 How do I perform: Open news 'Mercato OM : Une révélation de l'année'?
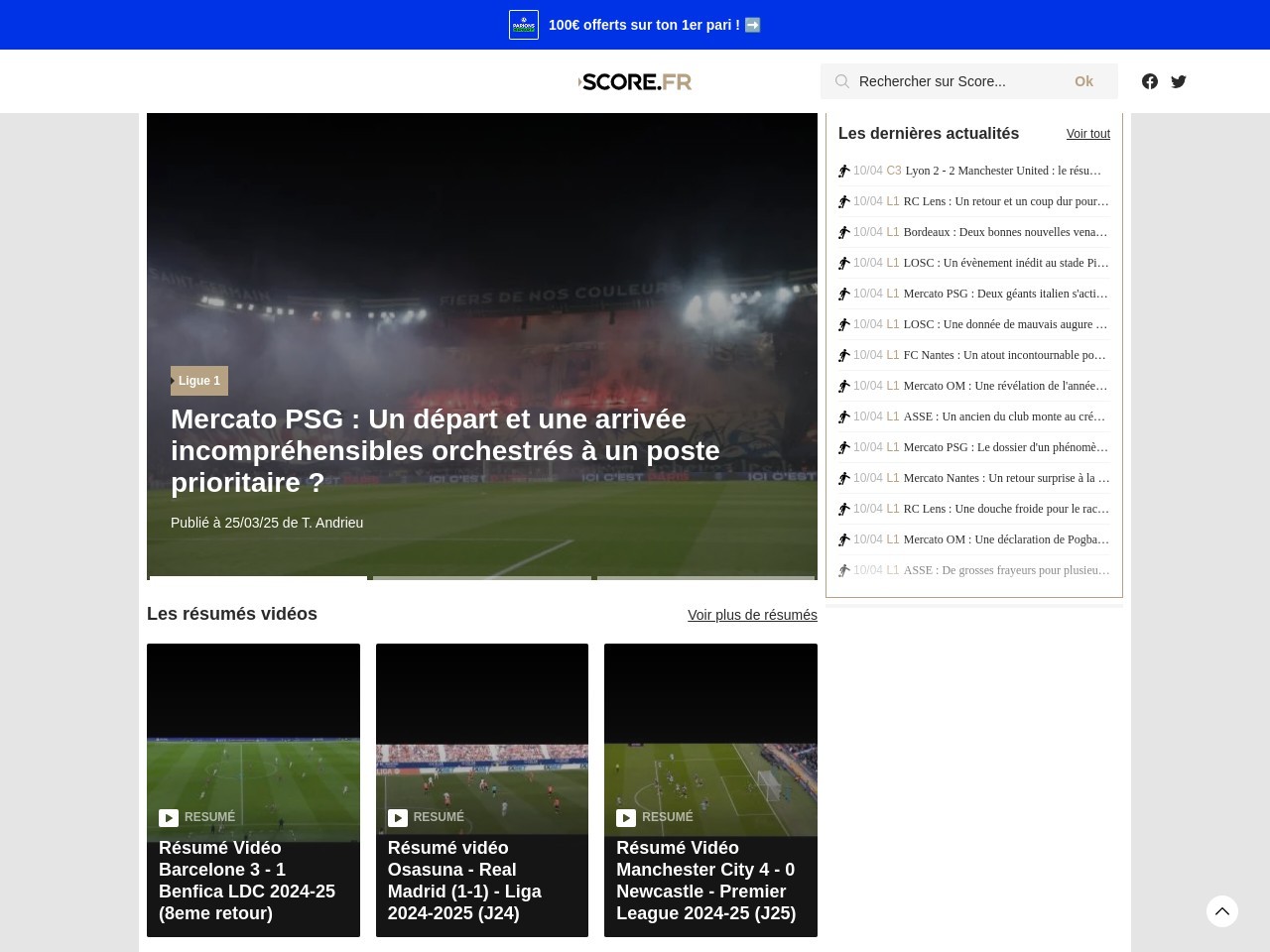1006,386
